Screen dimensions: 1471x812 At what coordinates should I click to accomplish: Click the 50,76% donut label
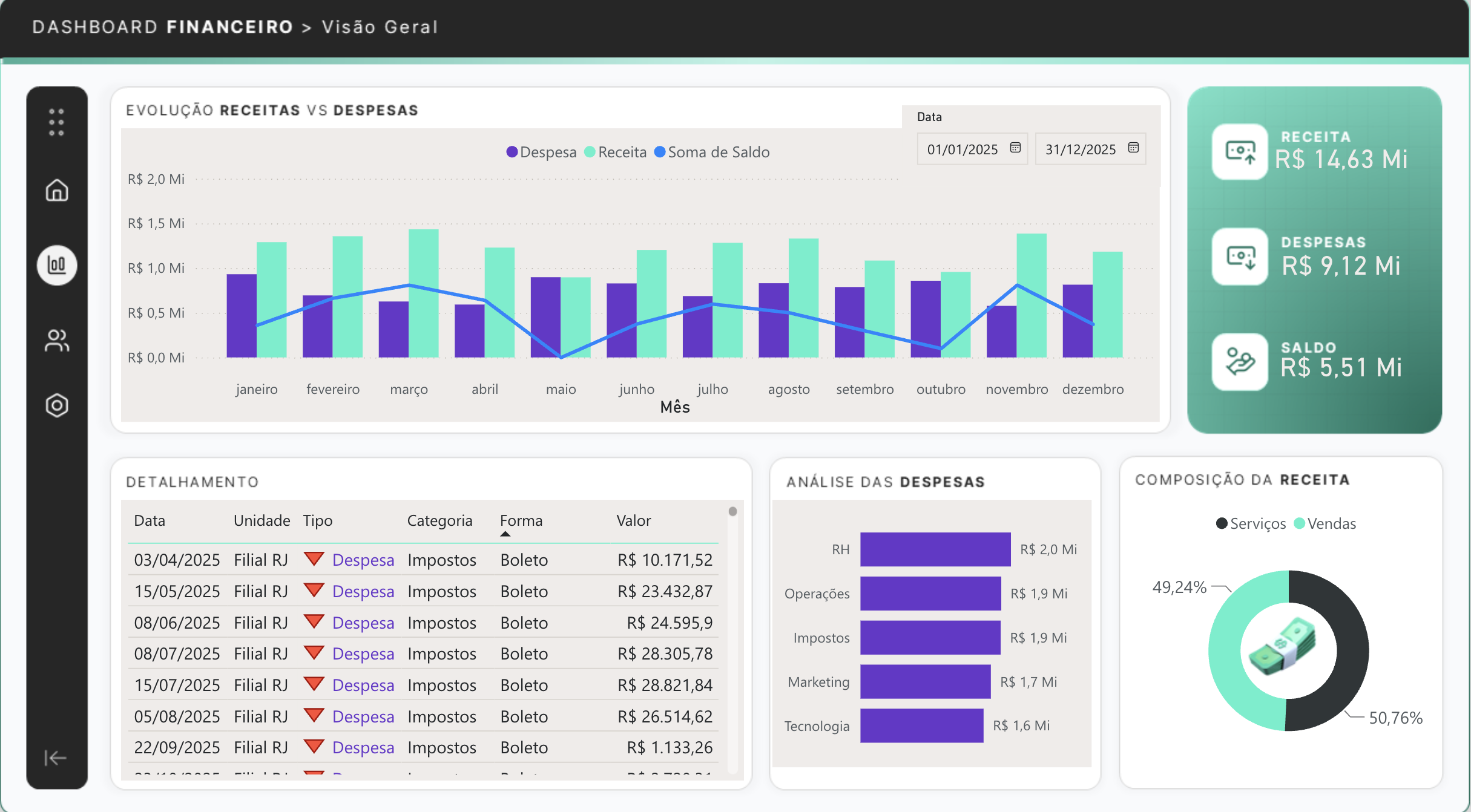1395,718
